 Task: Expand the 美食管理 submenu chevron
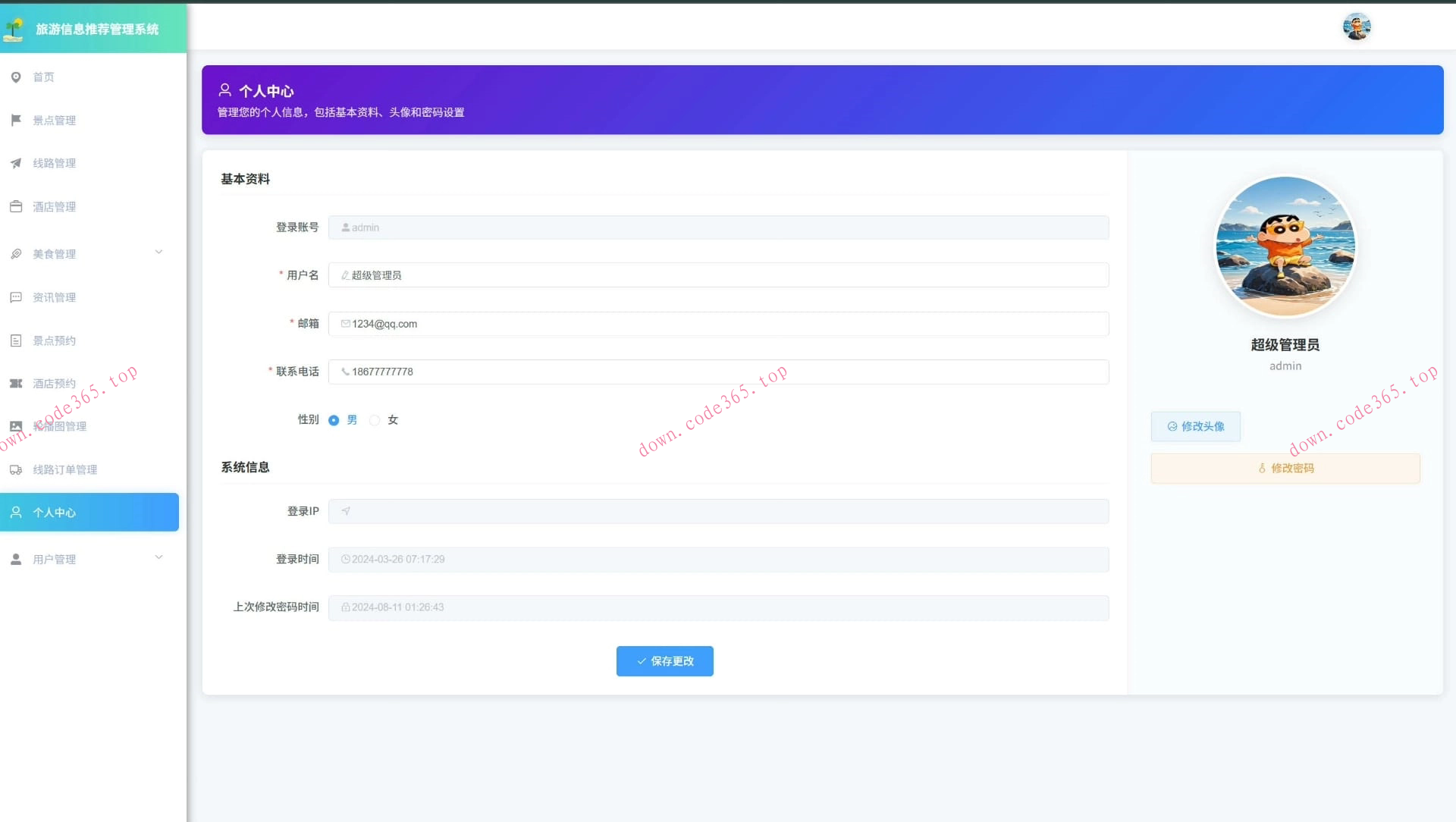click(158, 253)
